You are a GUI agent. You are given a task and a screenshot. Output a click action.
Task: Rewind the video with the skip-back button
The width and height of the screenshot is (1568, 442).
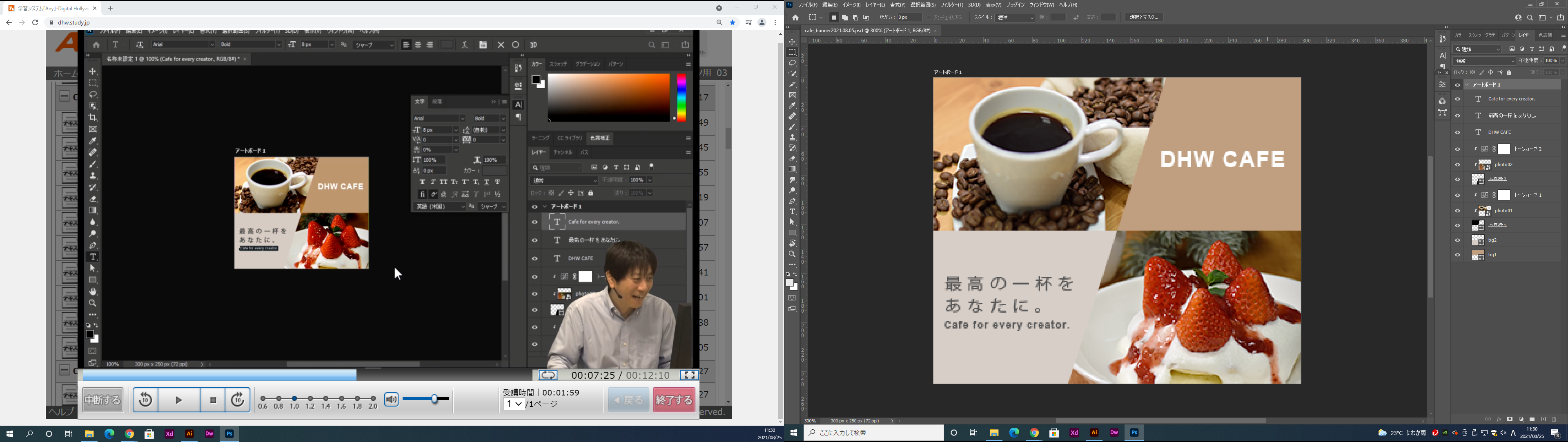click(145, 400)
